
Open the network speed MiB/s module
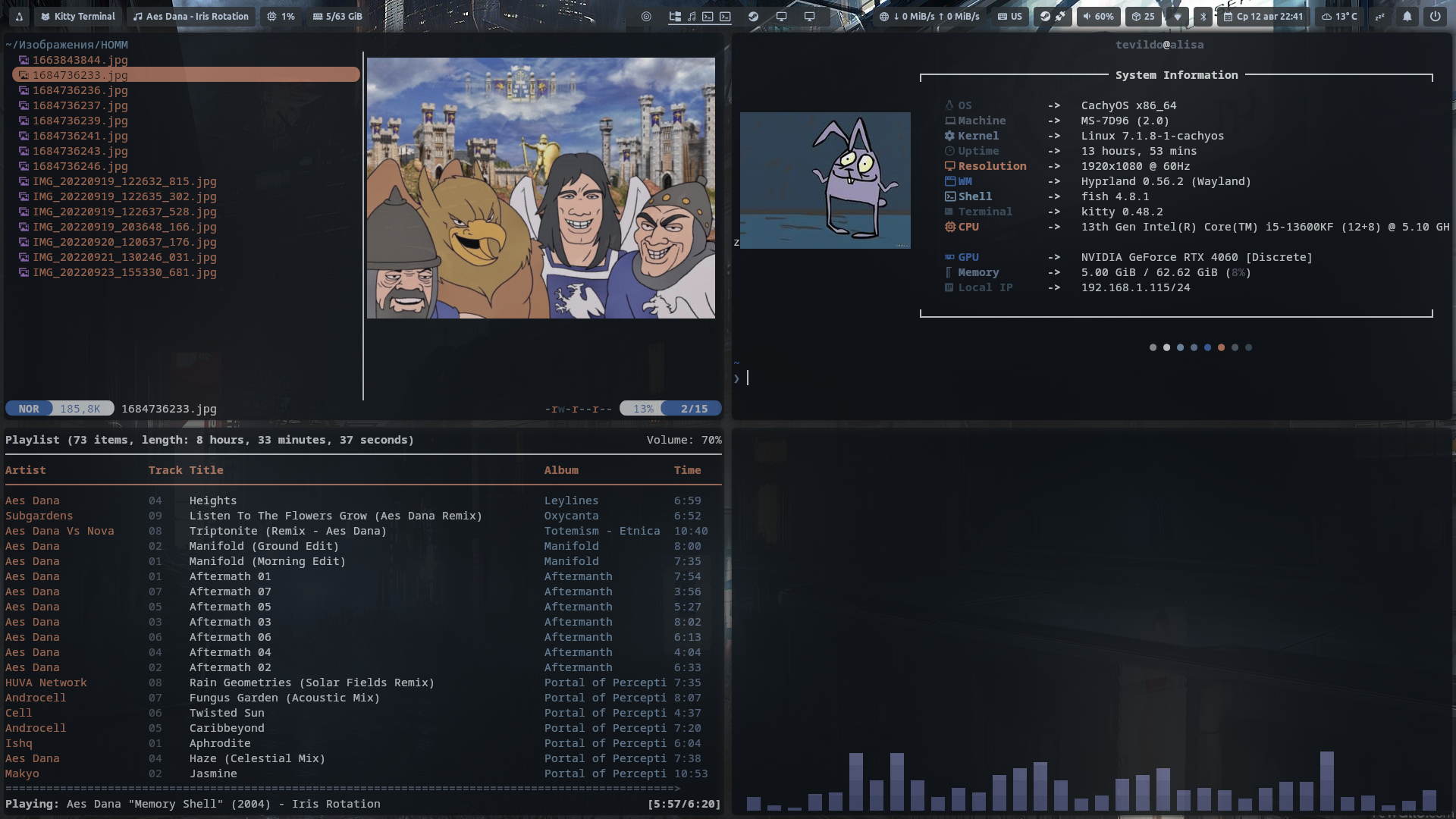[x=929, y=16]
